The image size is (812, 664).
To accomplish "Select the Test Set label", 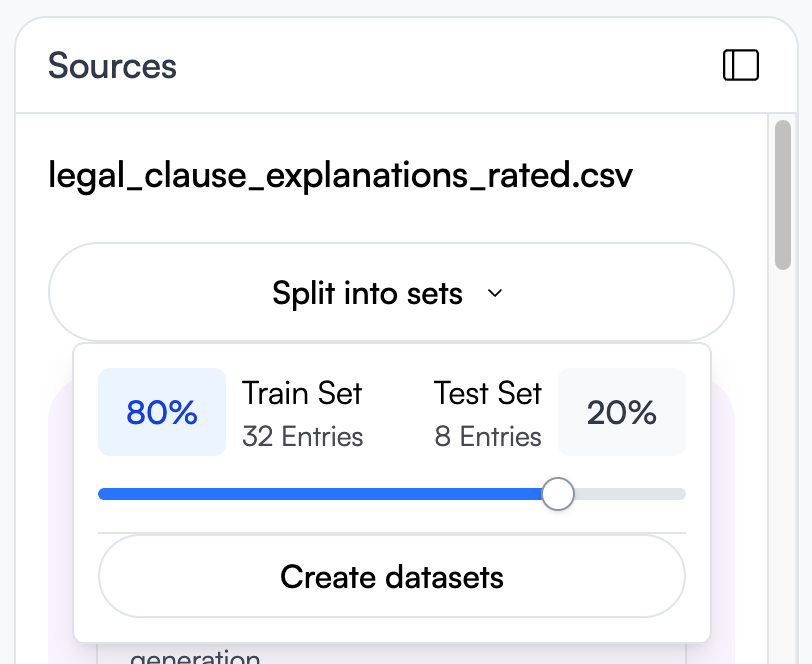I will pyautogui.click(x=487, y=393).
